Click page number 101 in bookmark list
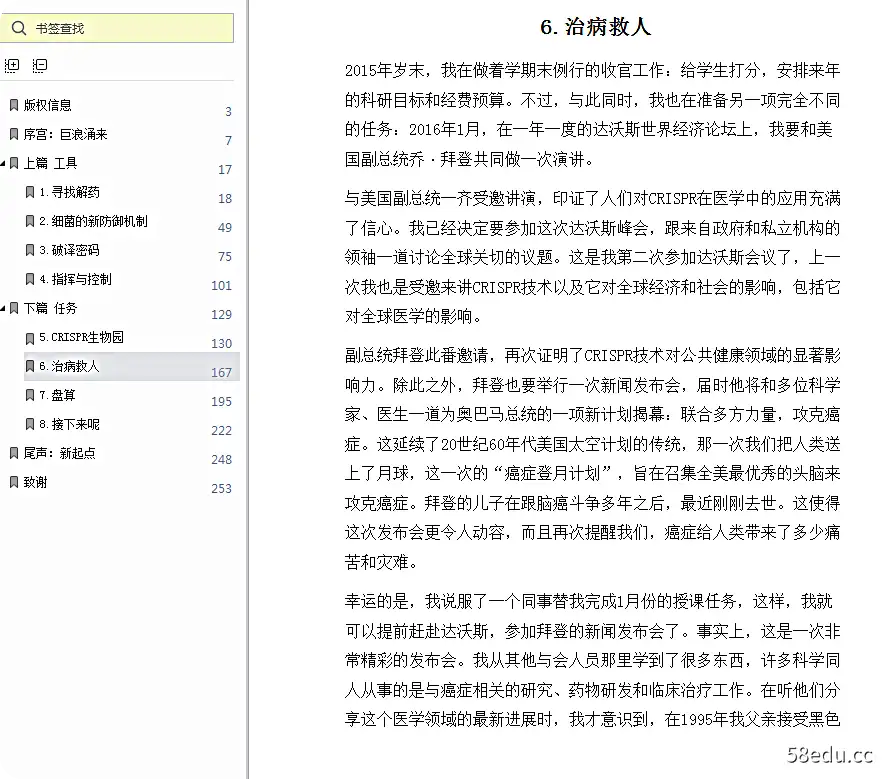This screenshot has width=889, height=779. click(222, 285)
